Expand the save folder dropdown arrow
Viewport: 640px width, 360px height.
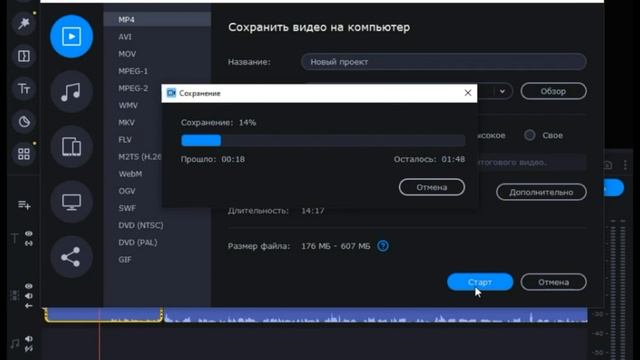point(502,91)
